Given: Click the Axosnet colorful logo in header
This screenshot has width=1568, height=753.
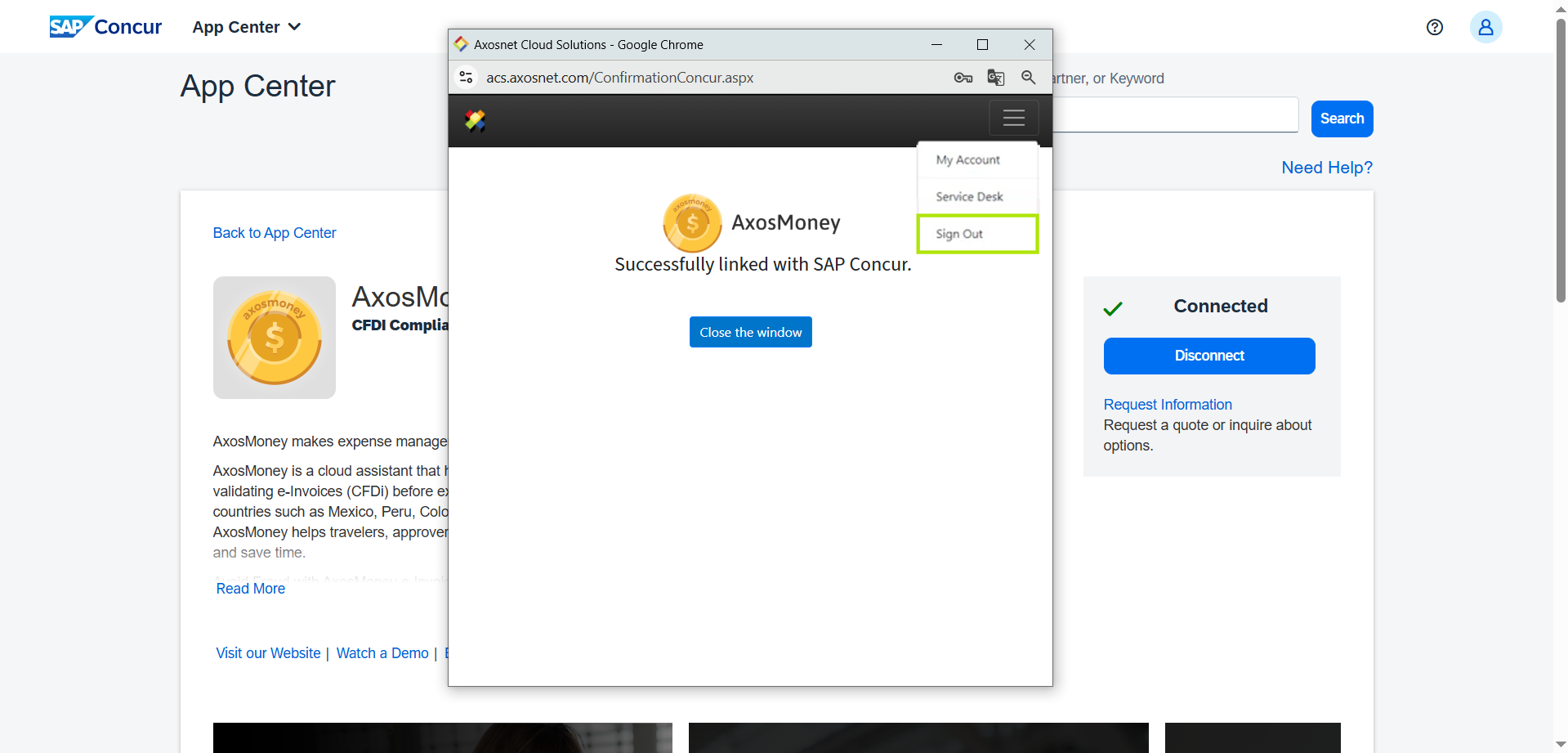Looking at the screenshot, I should tap(475, 121).
